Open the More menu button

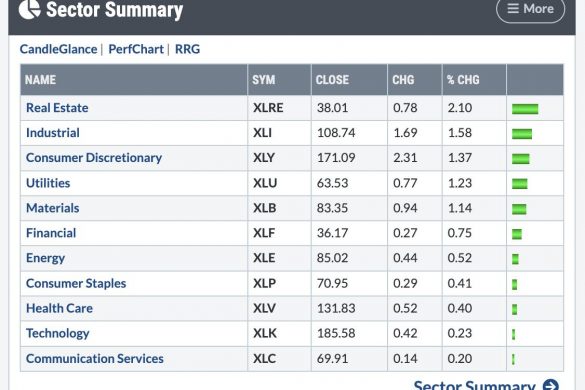click(530, 10)
